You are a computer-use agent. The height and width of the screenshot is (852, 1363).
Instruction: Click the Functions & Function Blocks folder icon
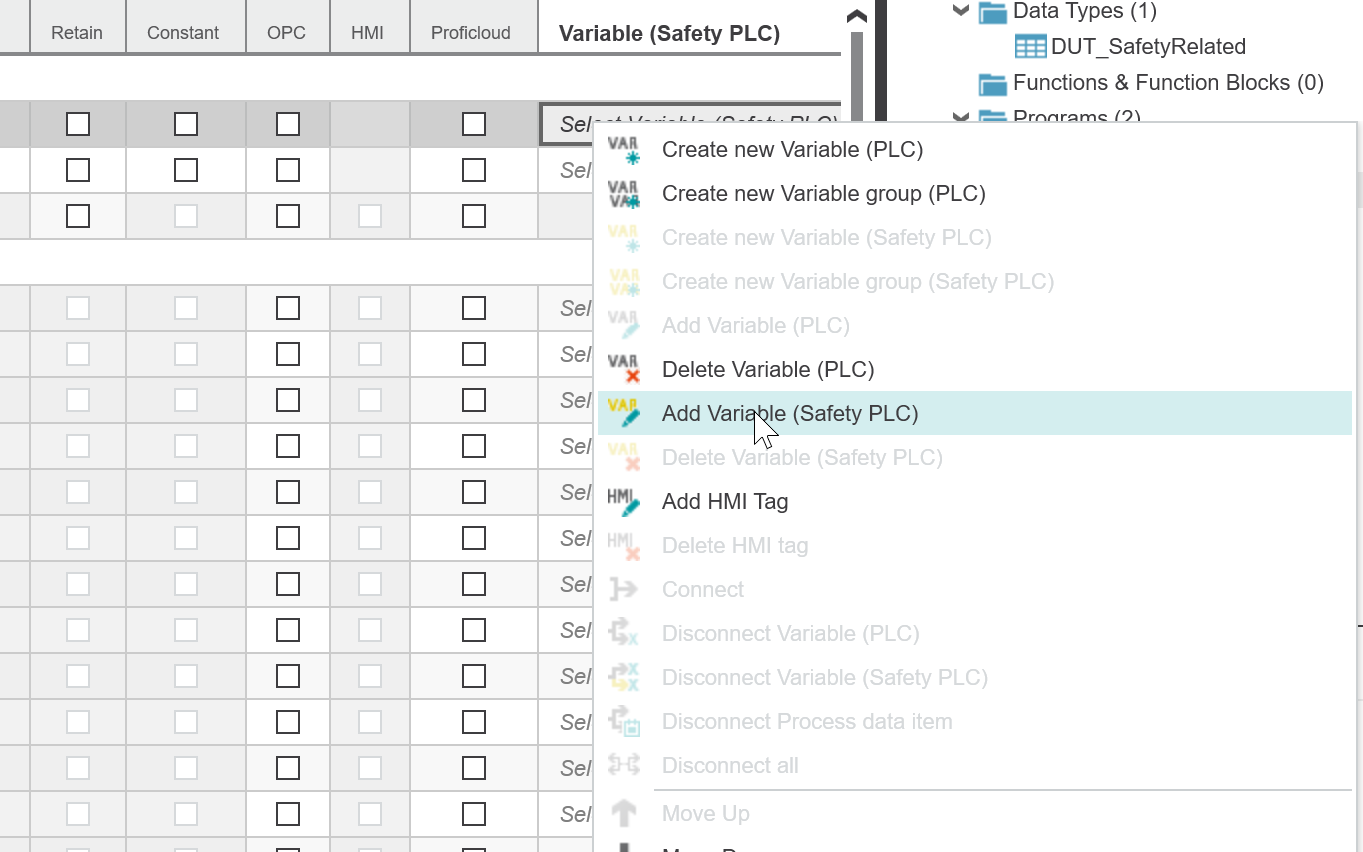(993, 83)
